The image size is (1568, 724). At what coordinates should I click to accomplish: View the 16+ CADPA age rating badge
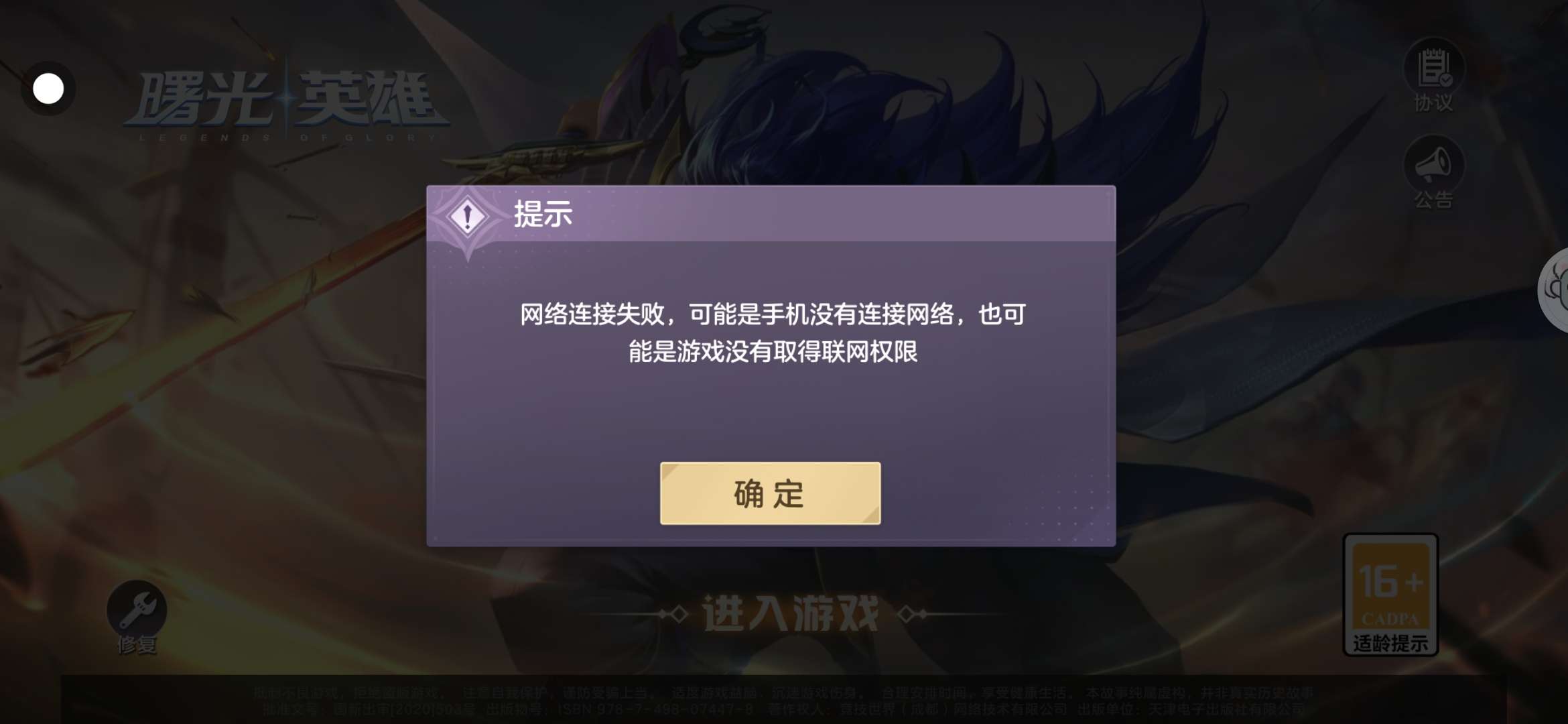point(1391,595)
